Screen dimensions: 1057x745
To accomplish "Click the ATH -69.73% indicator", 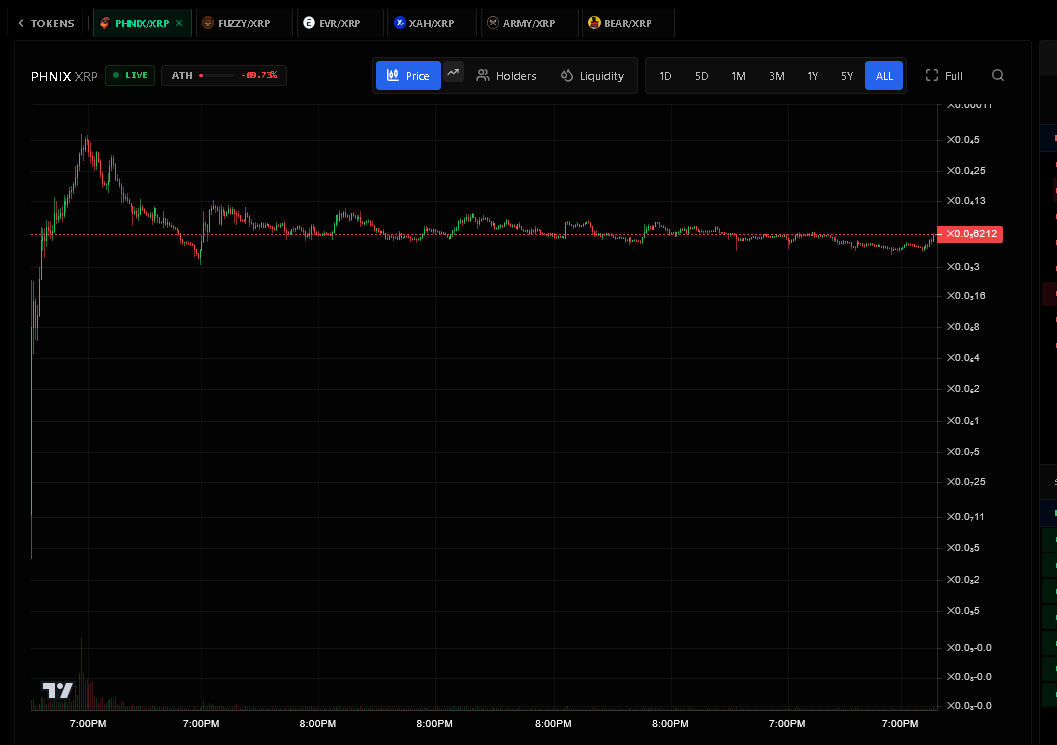I will 224,76.
